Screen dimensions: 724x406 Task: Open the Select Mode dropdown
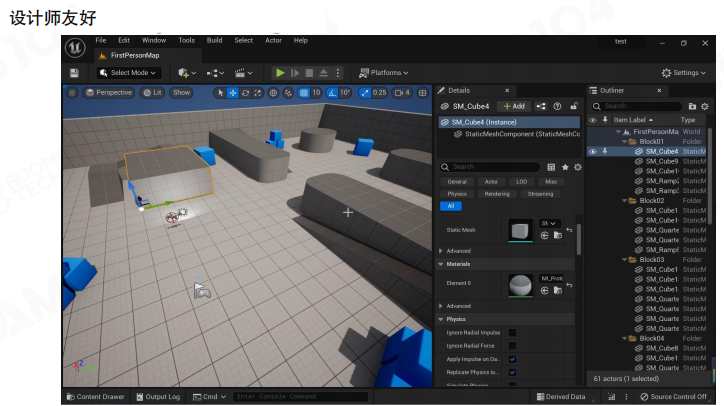(130, 73)
